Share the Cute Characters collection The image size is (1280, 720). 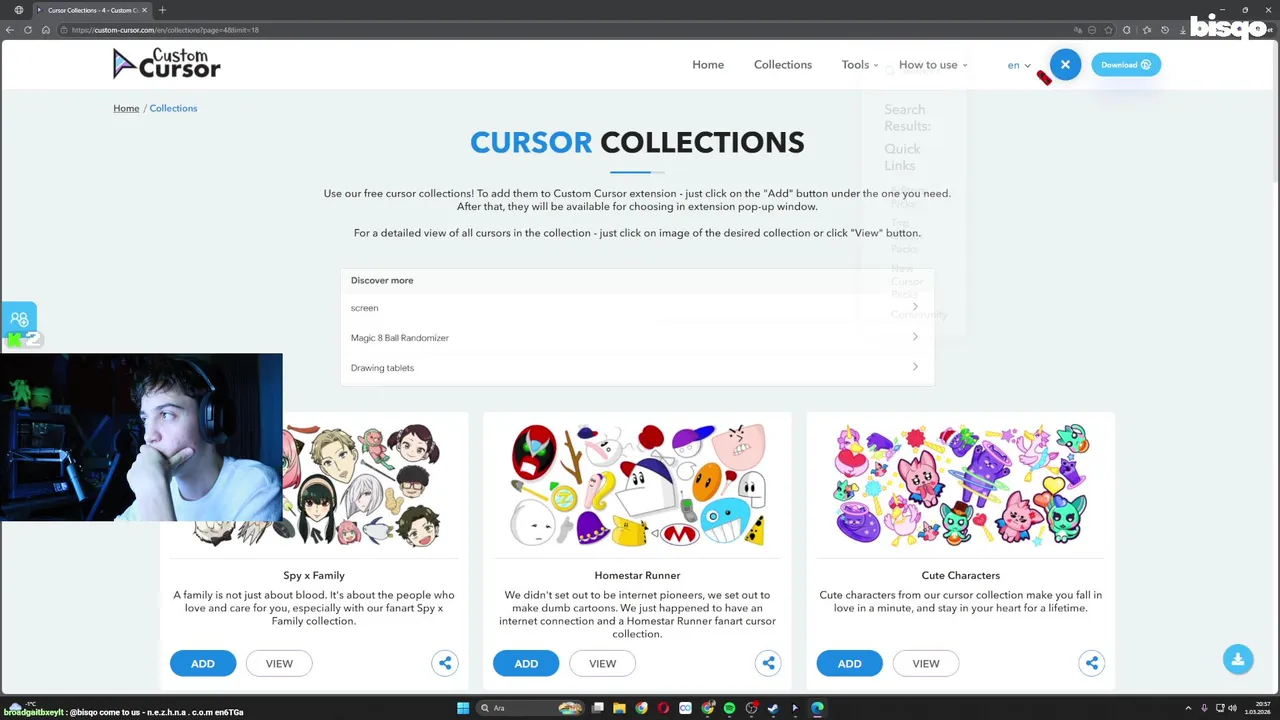pos(1092,663)
